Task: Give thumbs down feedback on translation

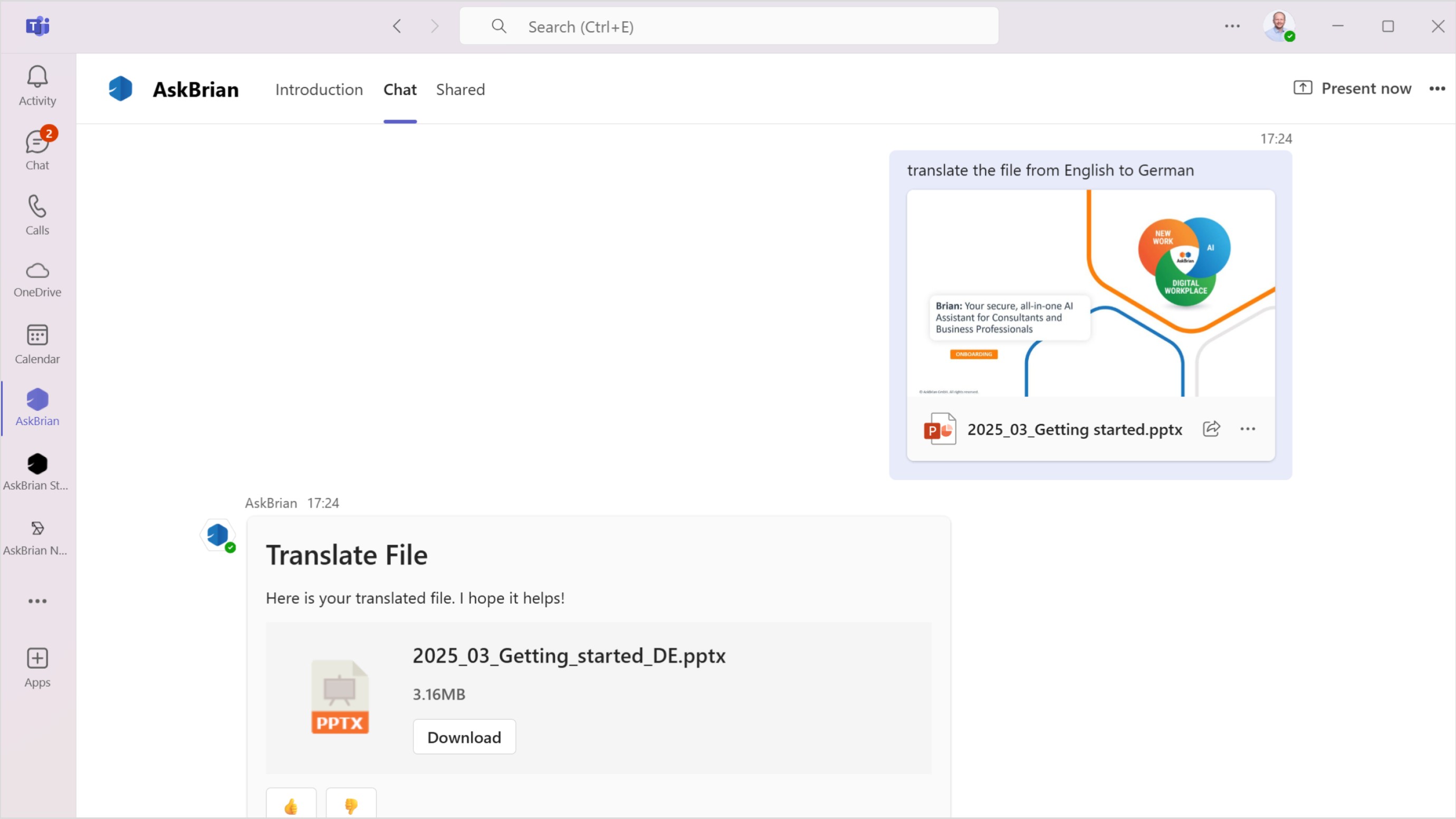Action: tap(351, 805)
